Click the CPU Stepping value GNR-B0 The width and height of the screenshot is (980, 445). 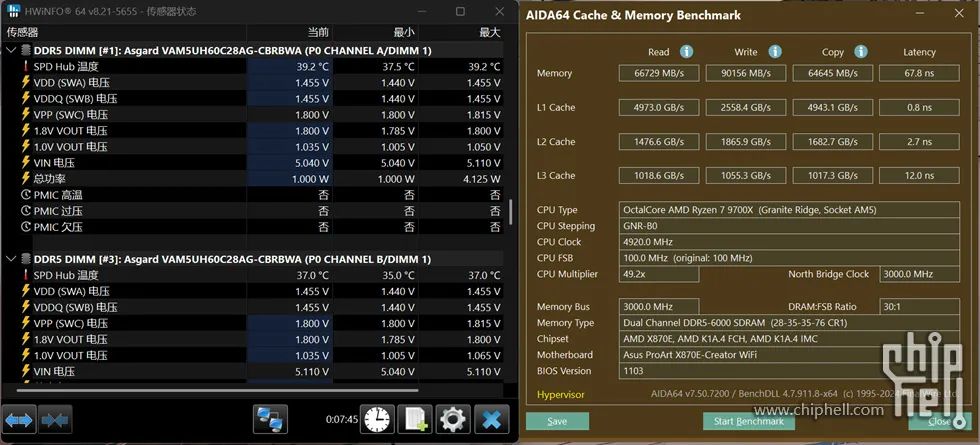(x=789, y=226)
